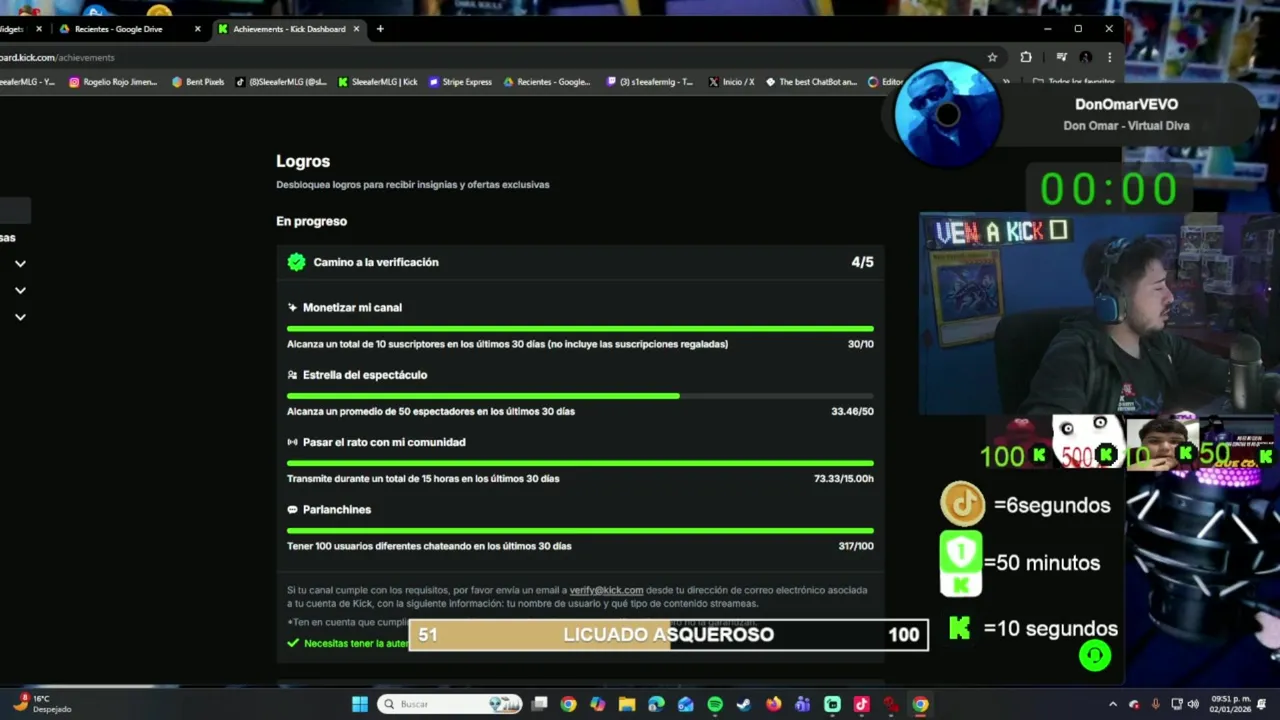Click the Camino a la verificación green badge

pyautogui.click(x=296, y=262)
